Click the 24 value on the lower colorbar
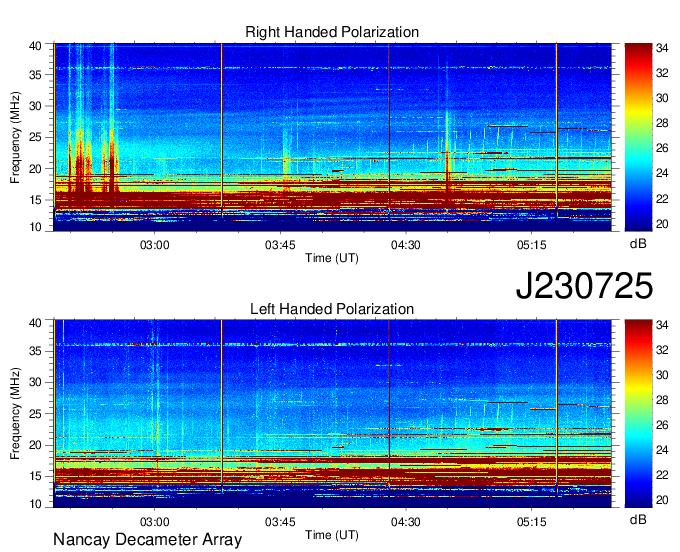Screen dimensions: 680x552 [662, 450]
